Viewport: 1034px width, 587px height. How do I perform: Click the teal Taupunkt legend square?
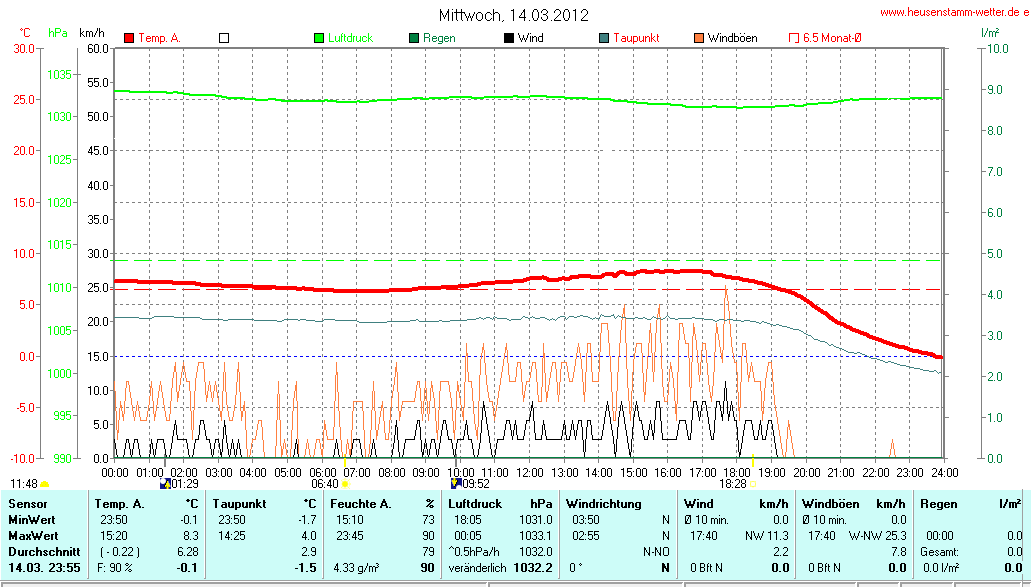(x=604, y=38)
